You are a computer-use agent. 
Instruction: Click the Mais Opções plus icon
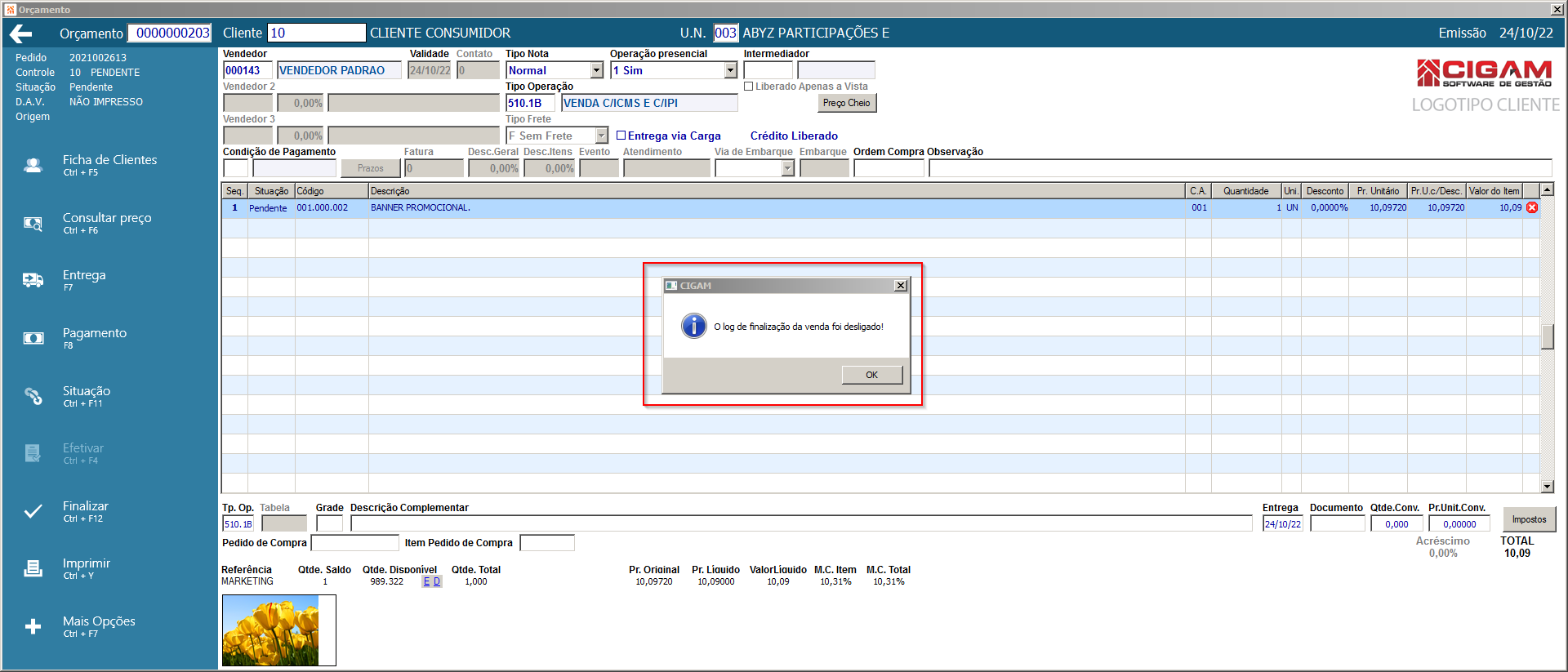tap(33, 626)
